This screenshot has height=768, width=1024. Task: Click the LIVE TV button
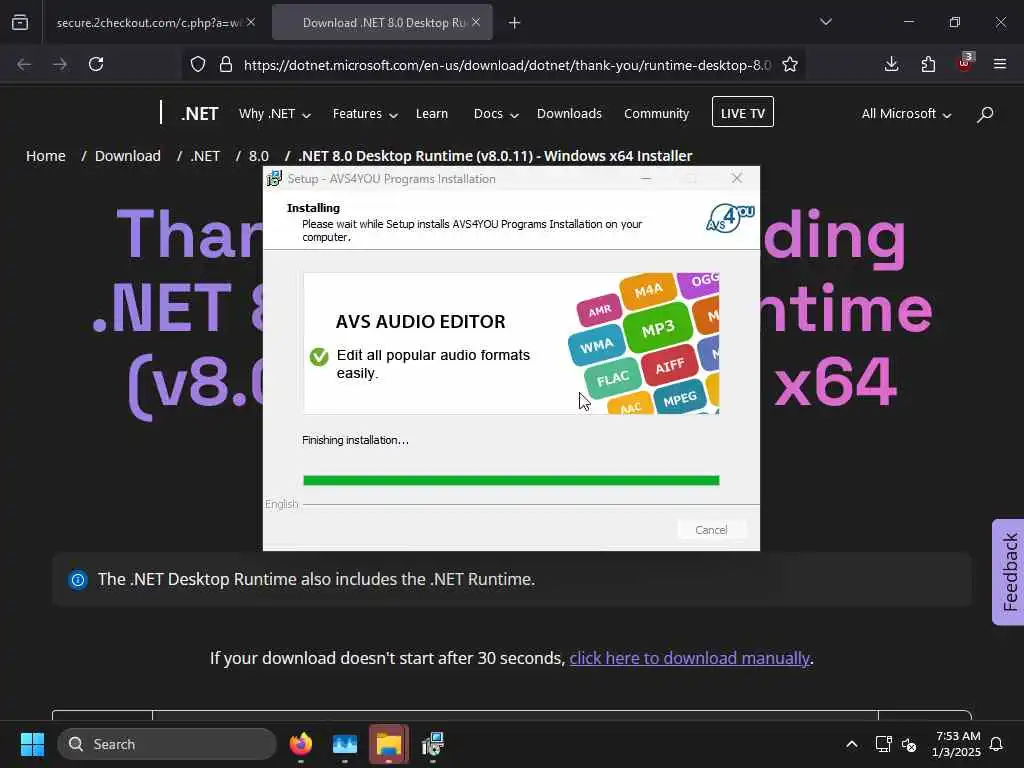pyautogui.click(x=743, y=112)
